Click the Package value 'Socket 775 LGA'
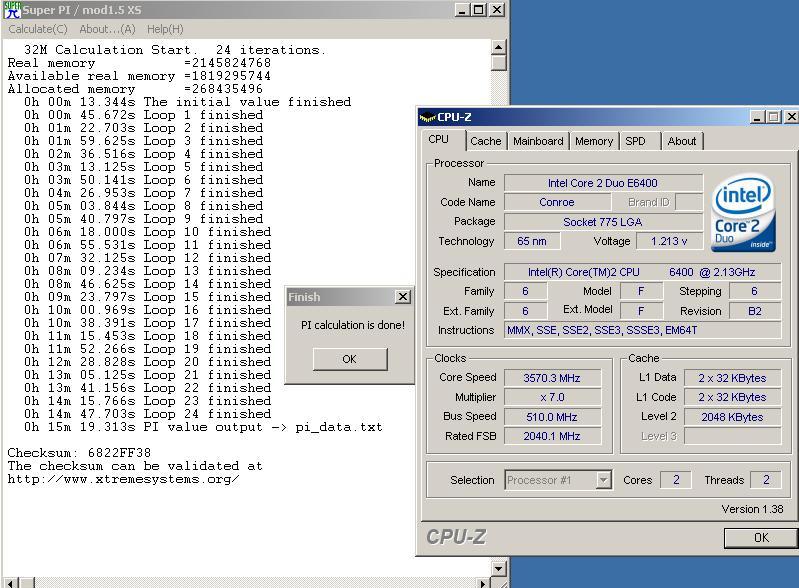The image size is (799, 588). click(603, 222)
